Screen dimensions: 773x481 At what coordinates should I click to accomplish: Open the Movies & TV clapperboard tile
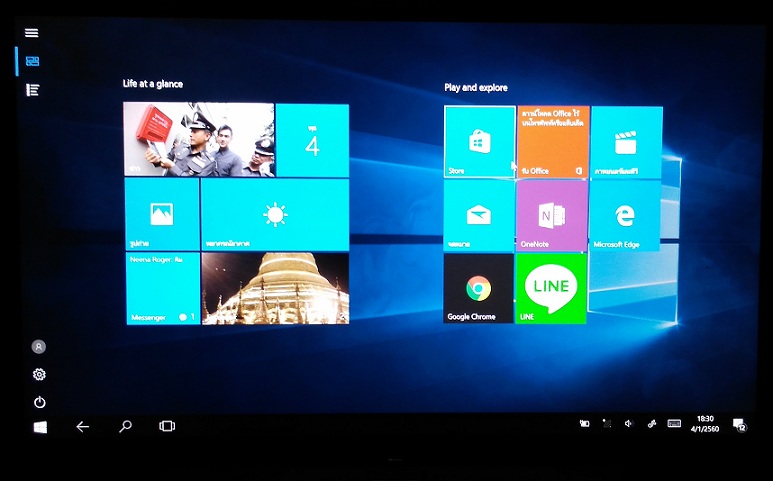click(x=626, y=142)
